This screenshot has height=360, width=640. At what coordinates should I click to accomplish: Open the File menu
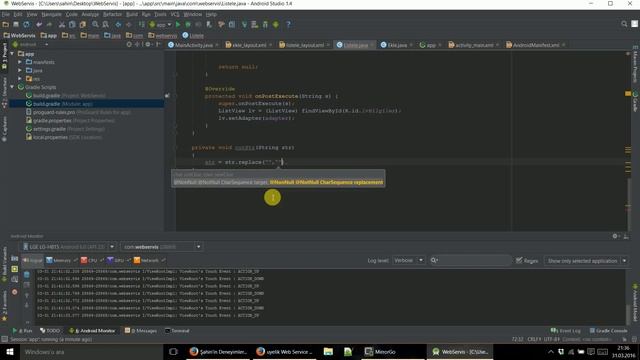point(6,14)
